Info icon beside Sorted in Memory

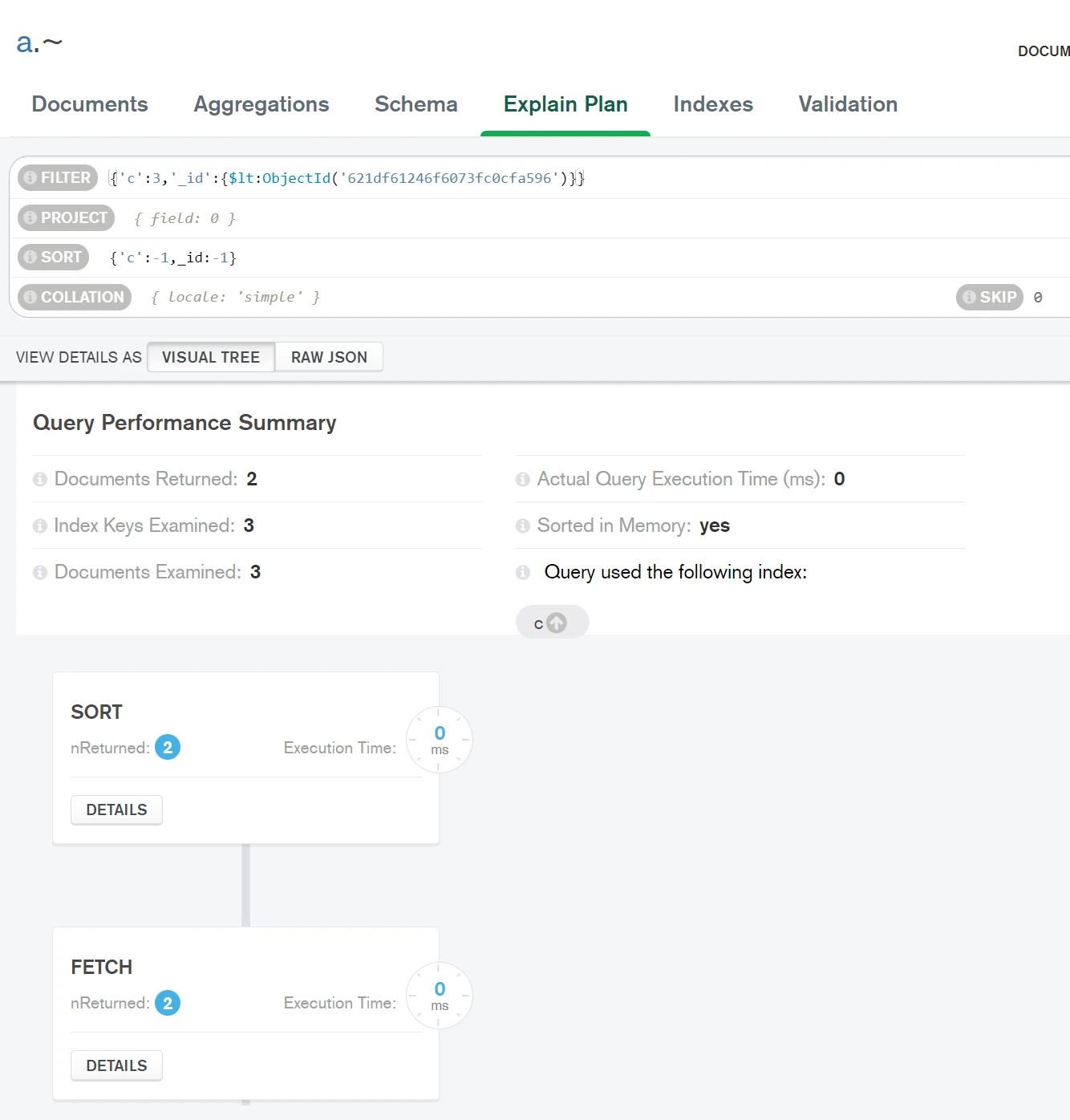coord(523,526)
